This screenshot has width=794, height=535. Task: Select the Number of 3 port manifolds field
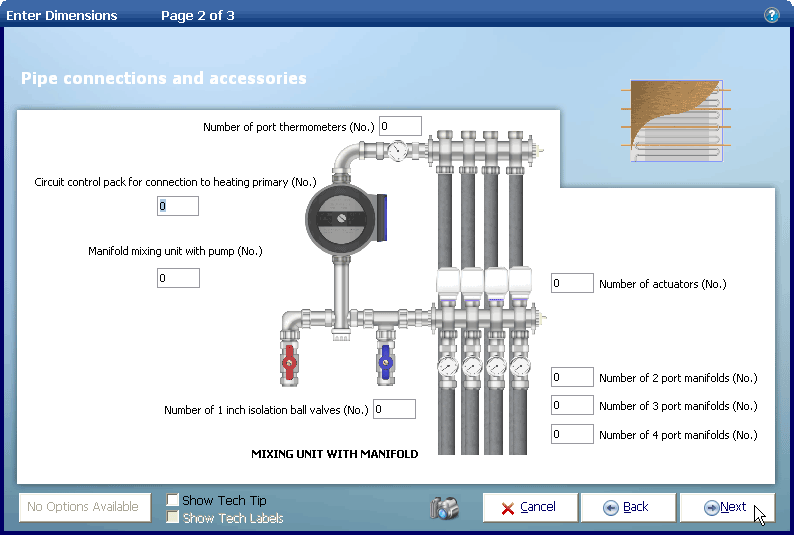572,406
